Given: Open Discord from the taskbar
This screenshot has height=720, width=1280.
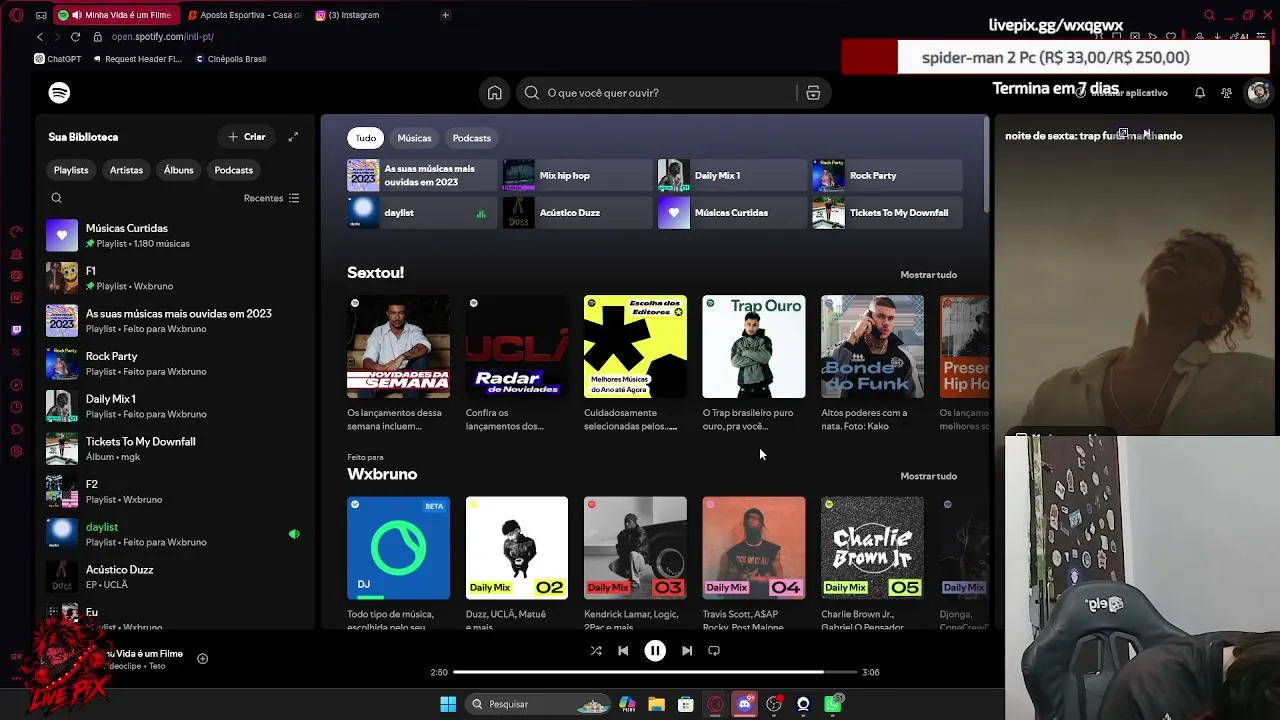Looking at the screenshot, I should pyautogui.click(x=744, y=704).
